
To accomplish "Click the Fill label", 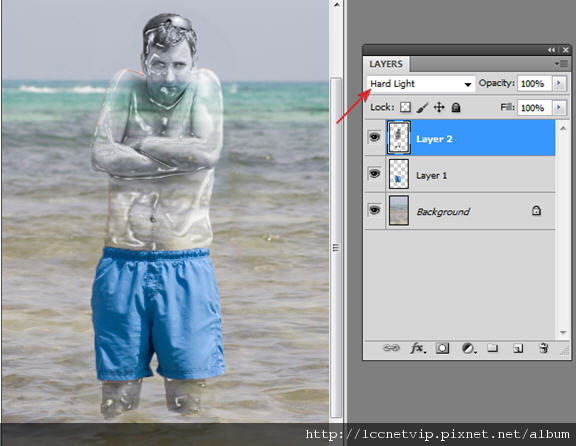I will click(x=507, y=107).
